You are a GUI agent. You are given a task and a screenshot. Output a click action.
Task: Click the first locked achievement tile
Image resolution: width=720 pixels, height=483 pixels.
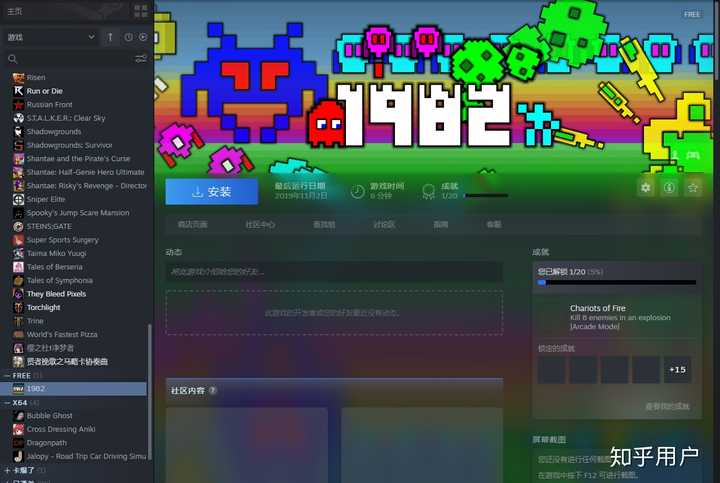[x=551, y=370]
